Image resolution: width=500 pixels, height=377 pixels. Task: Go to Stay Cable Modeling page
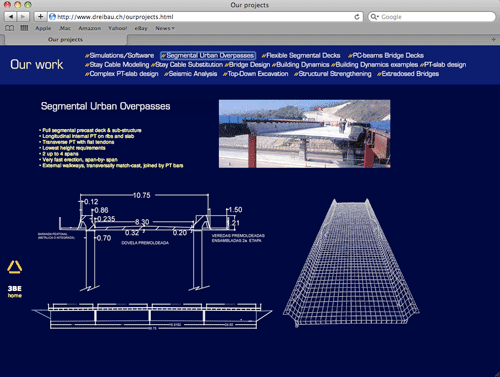(117, 65)
